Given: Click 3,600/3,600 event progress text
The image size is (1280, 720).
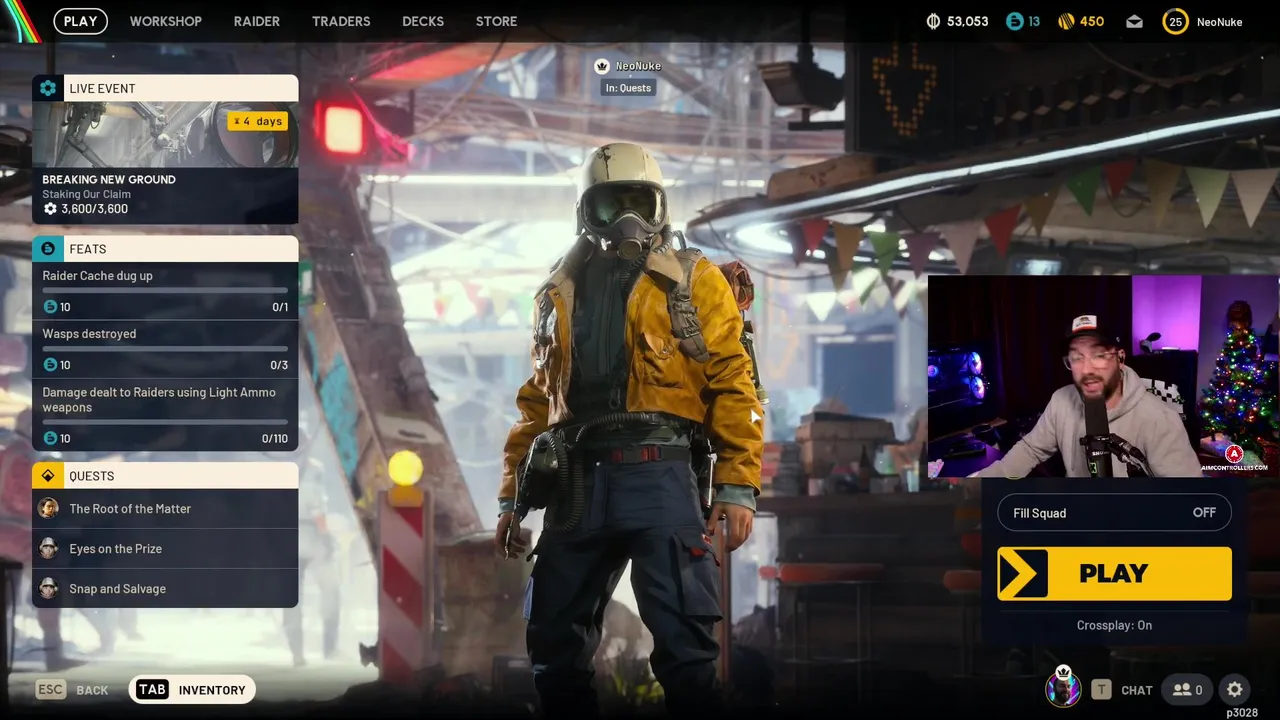Looking at the screenshot, I should click(x=94, y=209).
